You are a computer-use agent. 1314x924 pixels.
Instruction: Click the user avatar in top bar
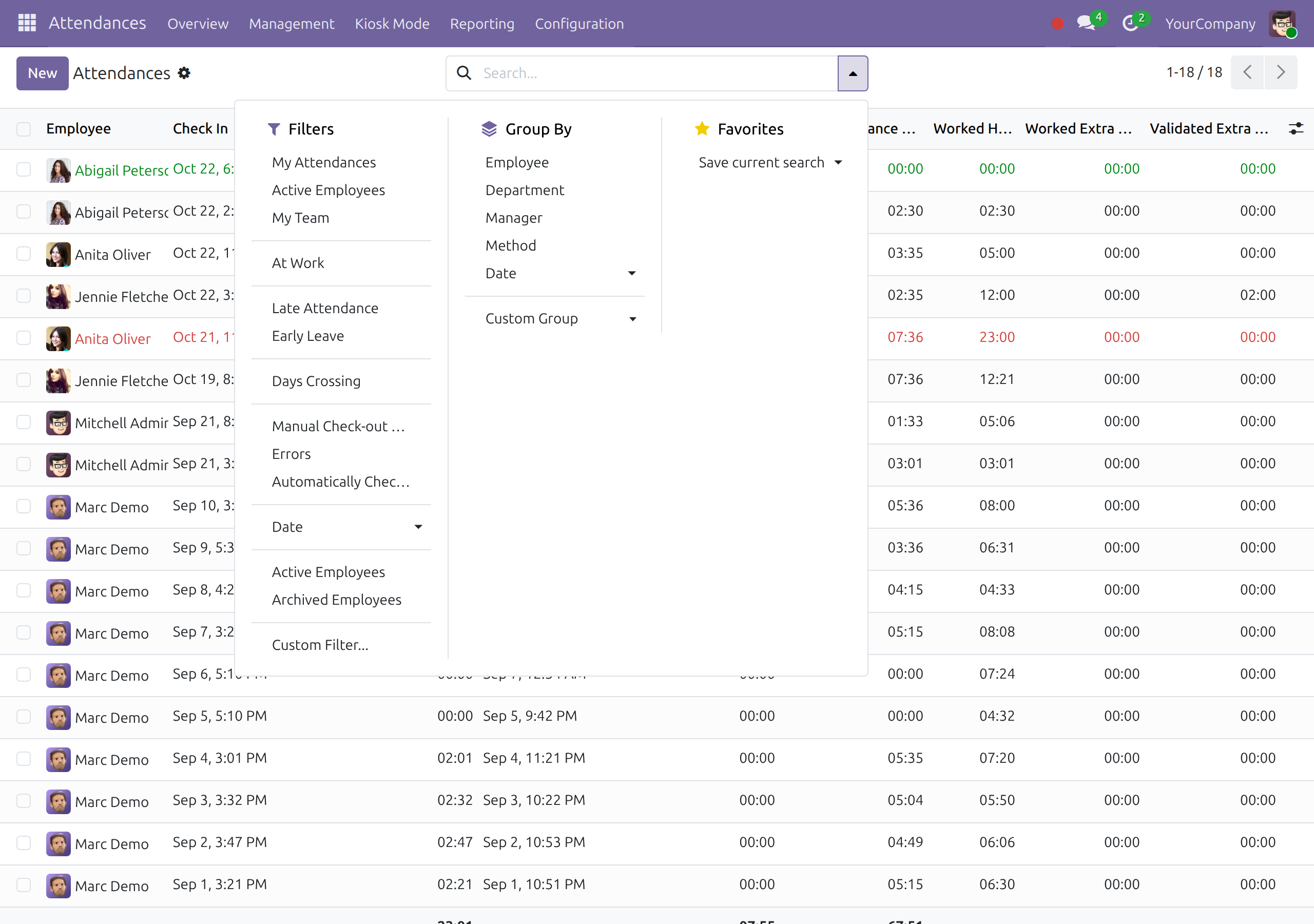(x=1282, y=24)
